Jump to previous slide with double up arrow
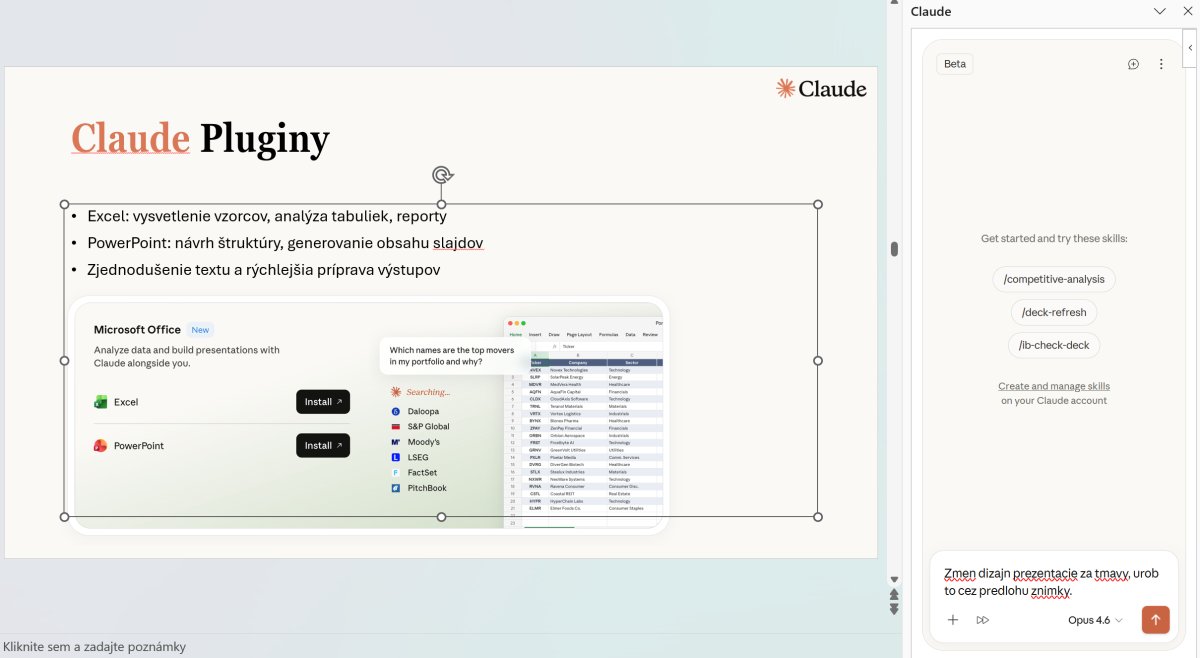 894,595
